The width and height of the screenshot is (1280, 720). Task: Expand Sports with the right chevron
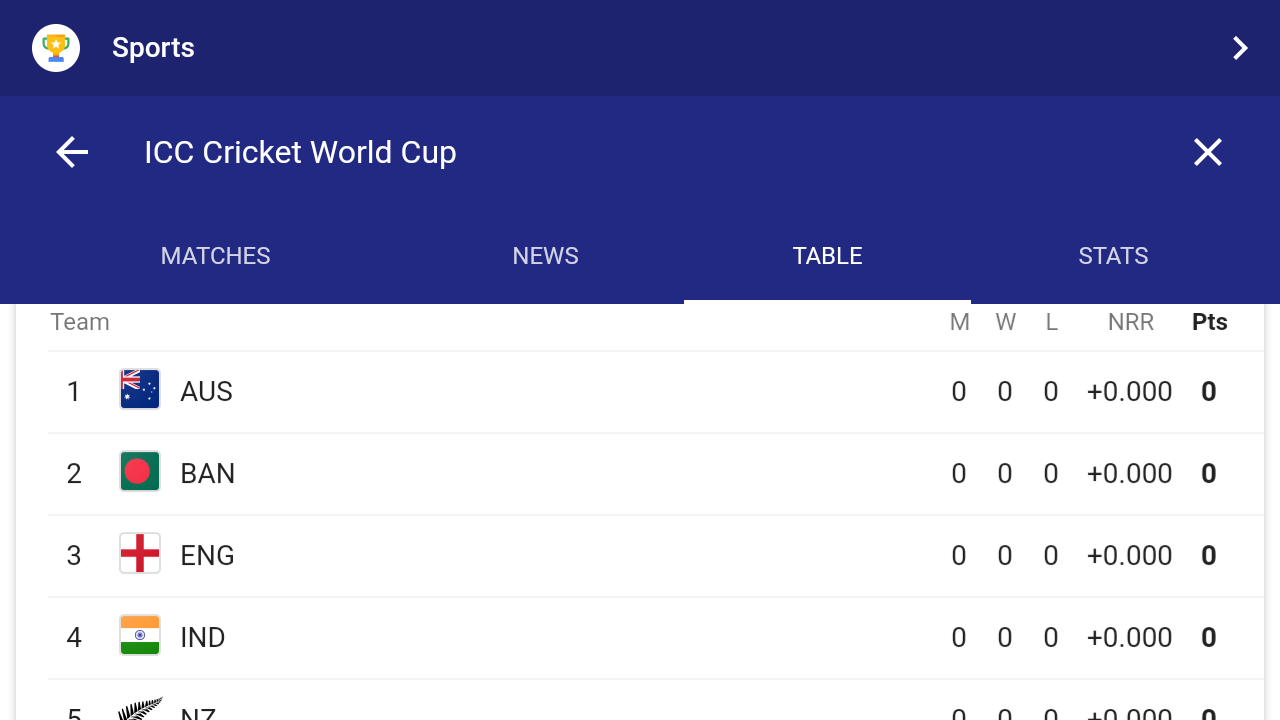1240,48
